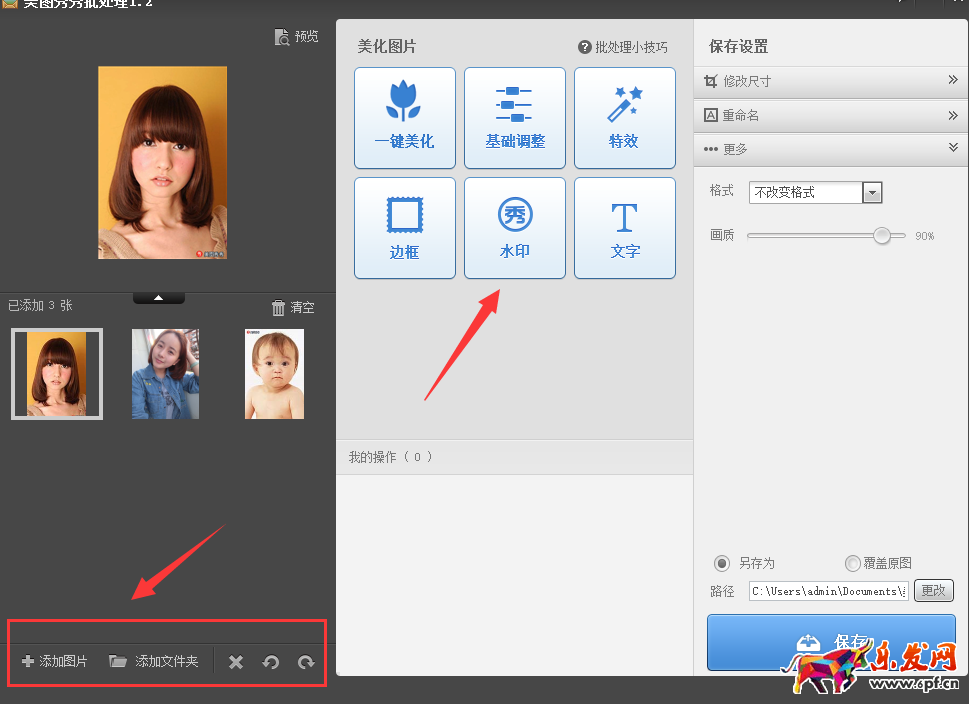Open the 基础调整 basic adjustment tool
Screen dimensions: 969x704
[x=514, y=117]
